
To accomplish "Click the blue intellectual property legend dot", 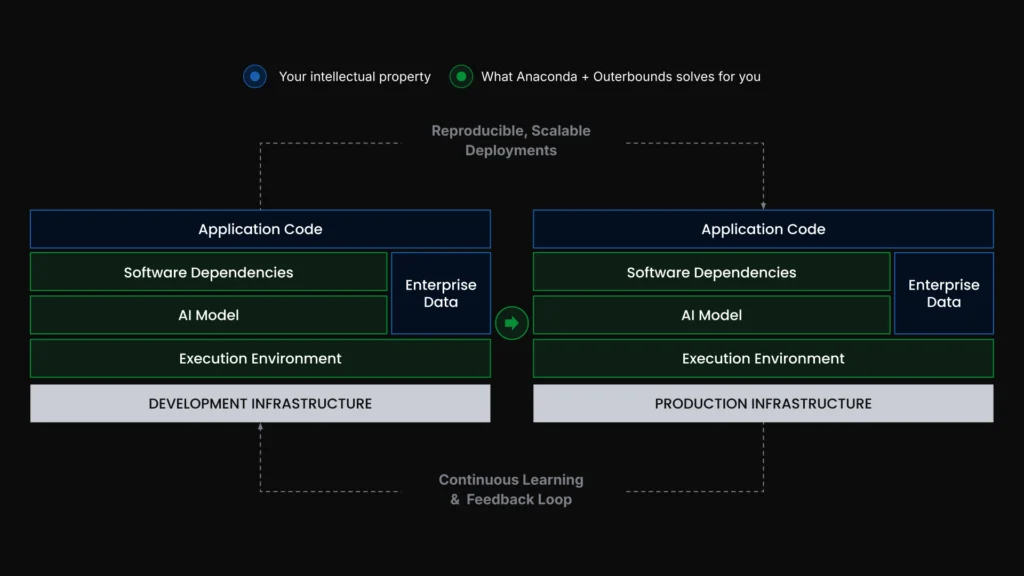I will pos(255,76).
